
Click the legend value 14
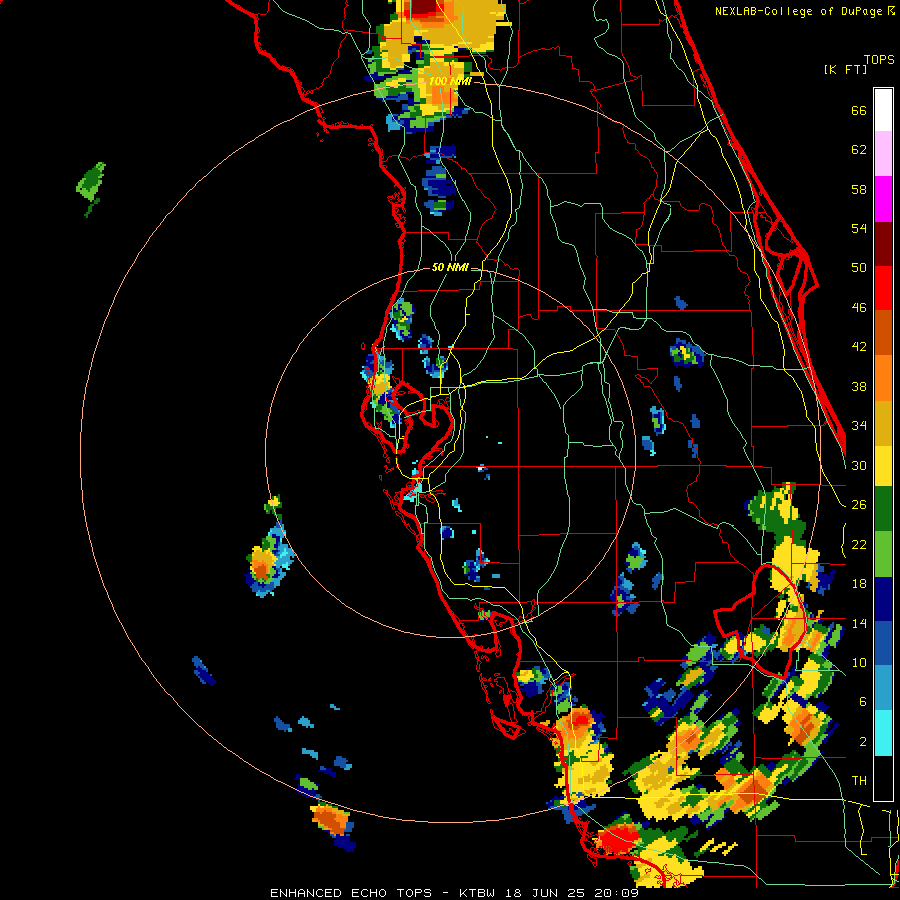coord(859,623)
